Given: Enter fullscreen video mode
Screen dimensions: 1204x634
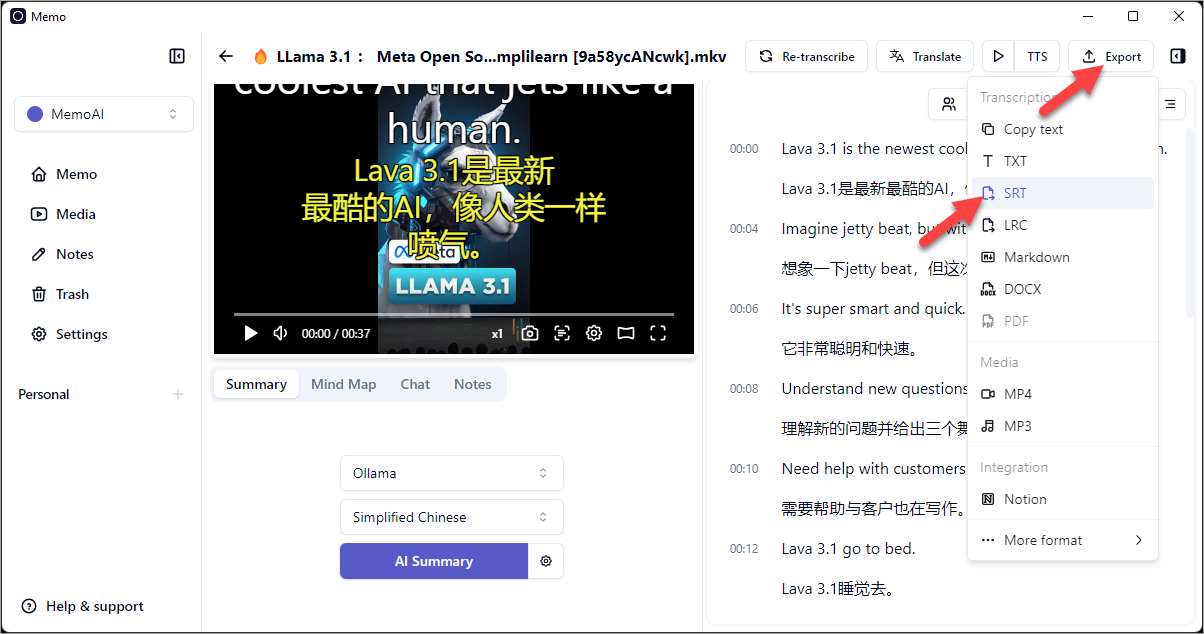Looking at the screenshot, I should 658,333.
